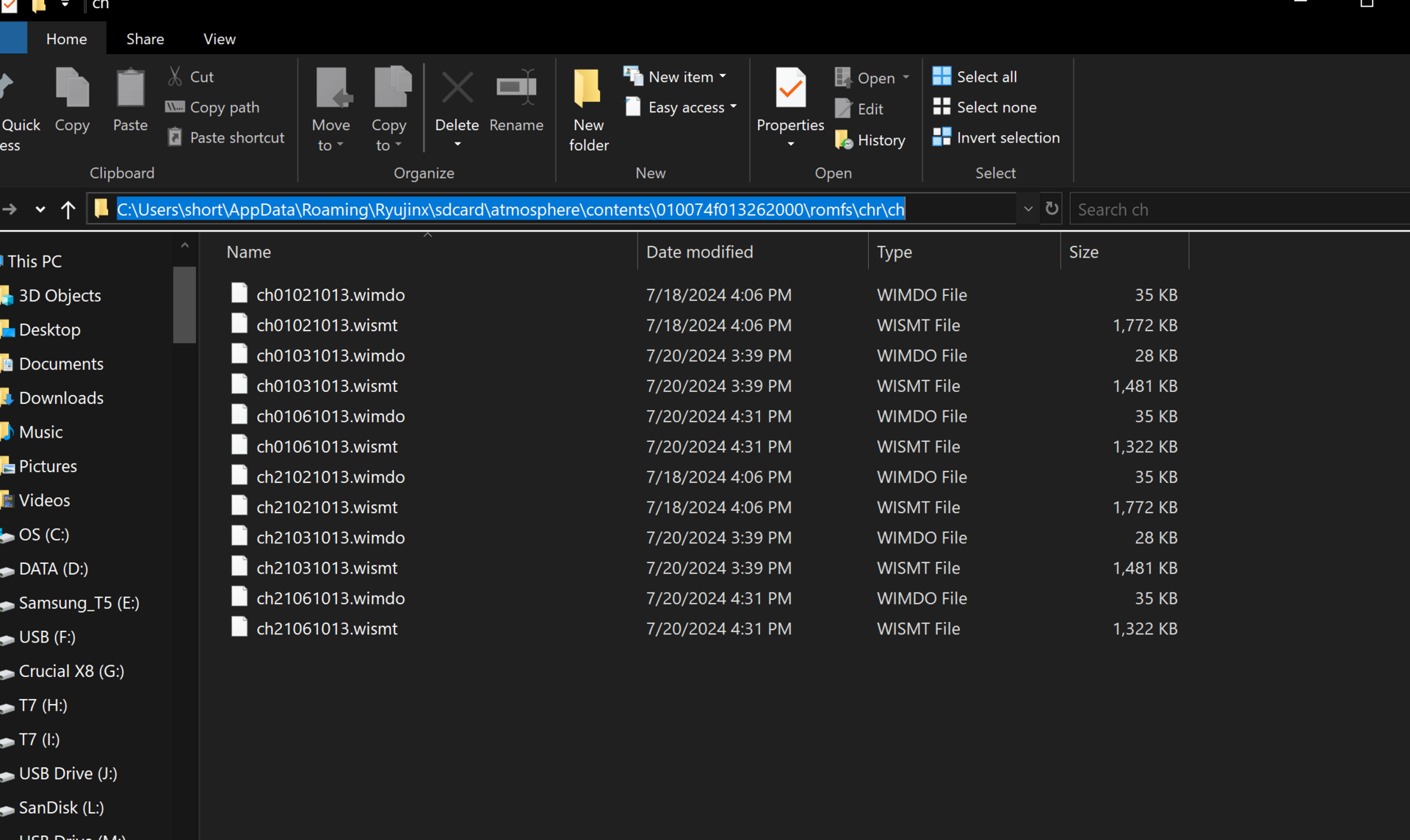This screenshot has height=840, width=1410.
Task: Open file History
Action: click(x=870, y=140)
